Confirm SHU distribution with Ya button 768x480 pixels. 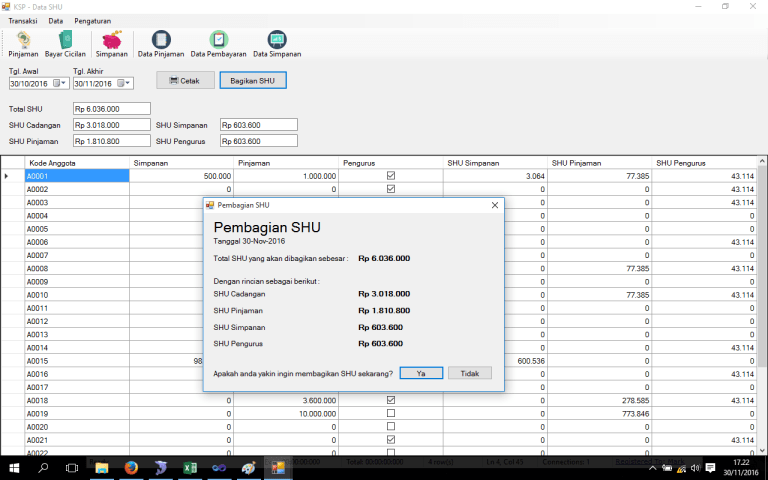coord(421,373)
